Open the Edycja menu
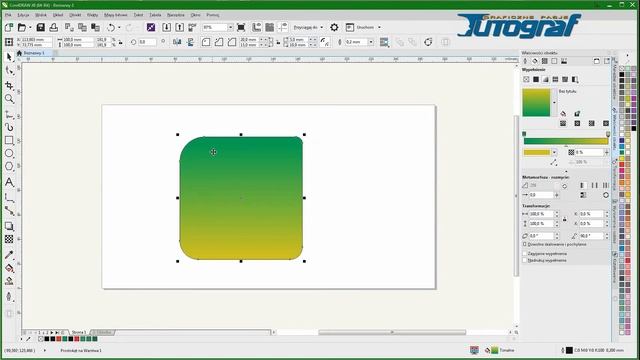This screenshot has width=640, height=360. pos(23,15)
